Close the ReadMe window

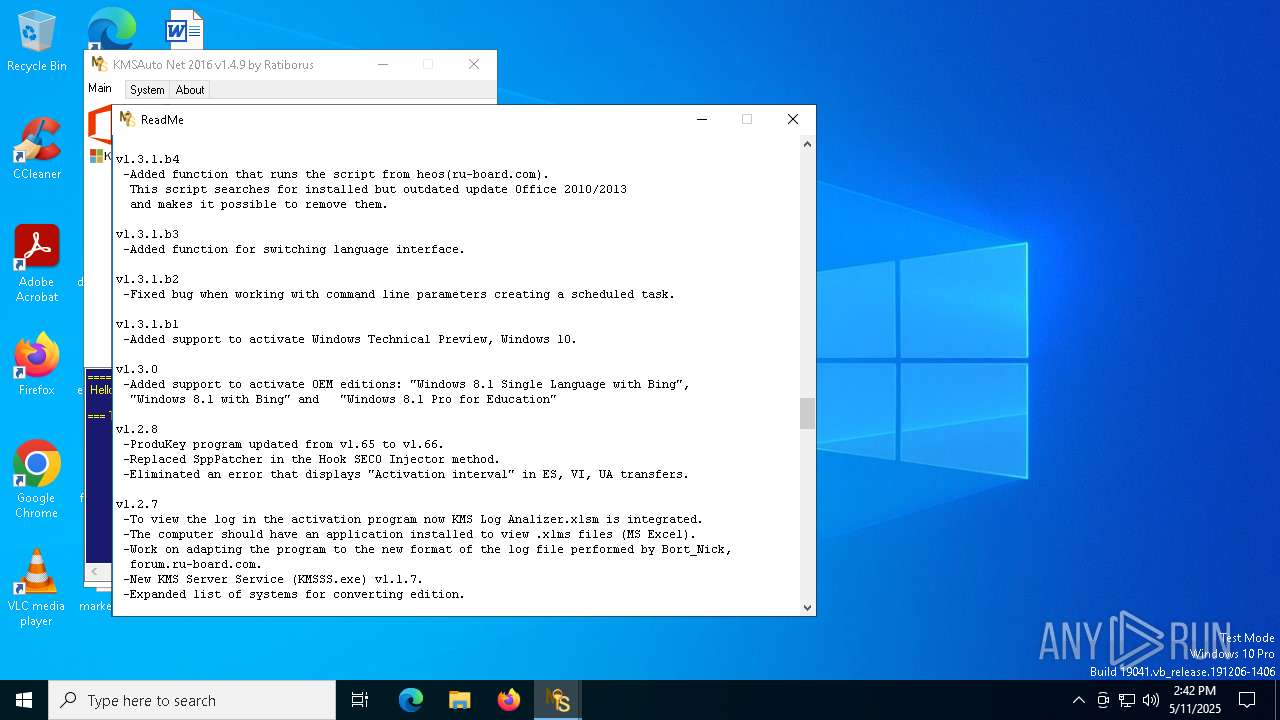point(793,119)
